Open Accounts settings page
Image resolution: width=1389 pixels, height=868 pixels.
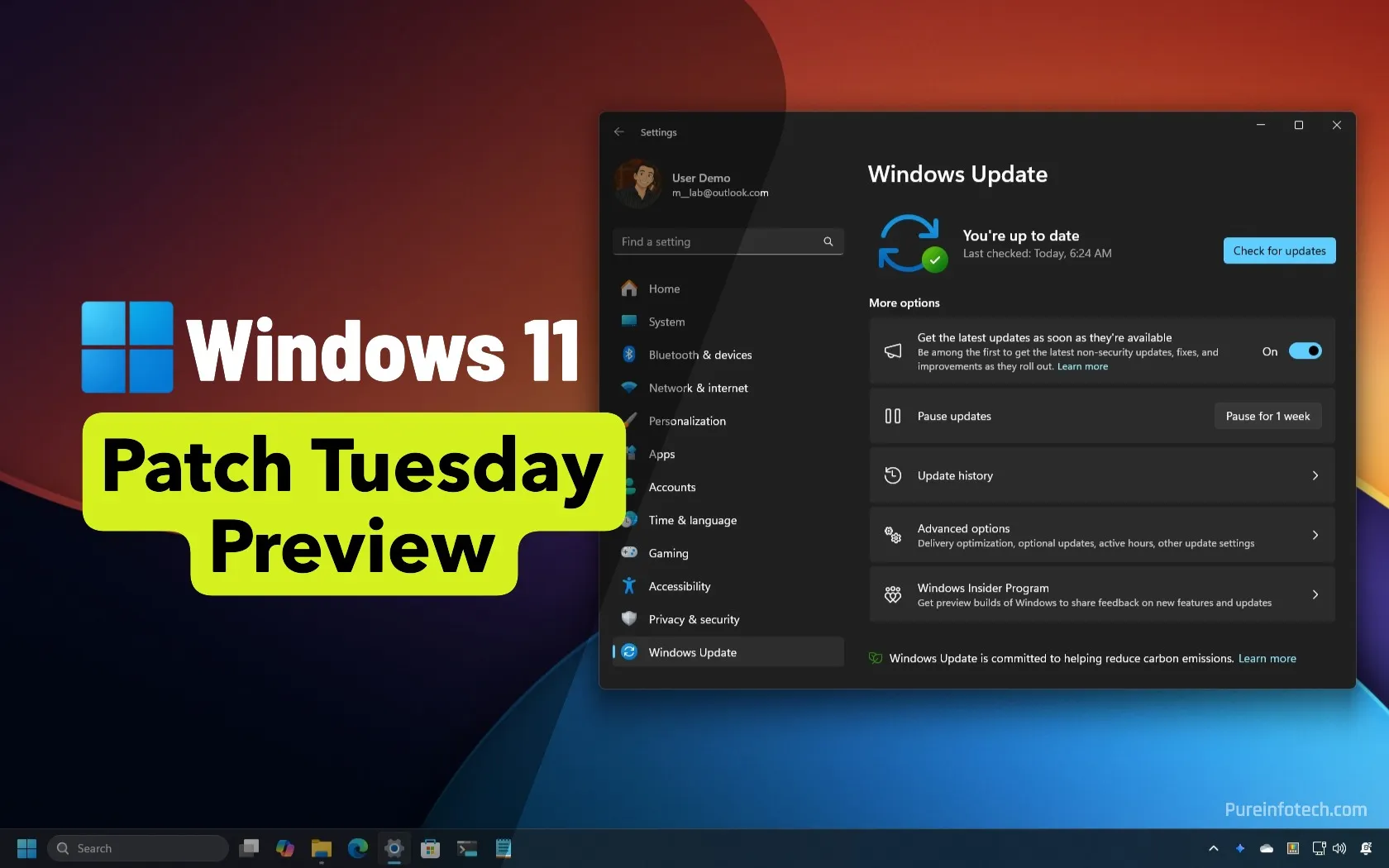(x=728, y=487)
